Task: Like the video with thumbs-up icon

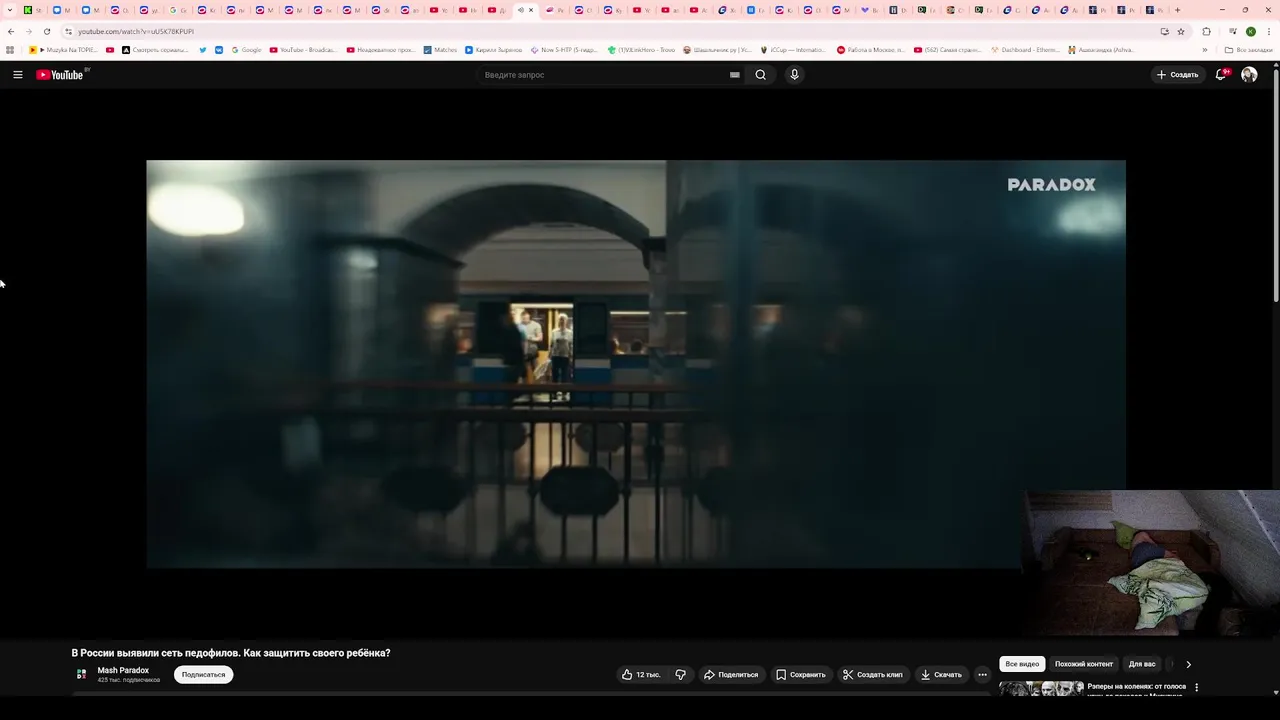Action: [640, 675]
